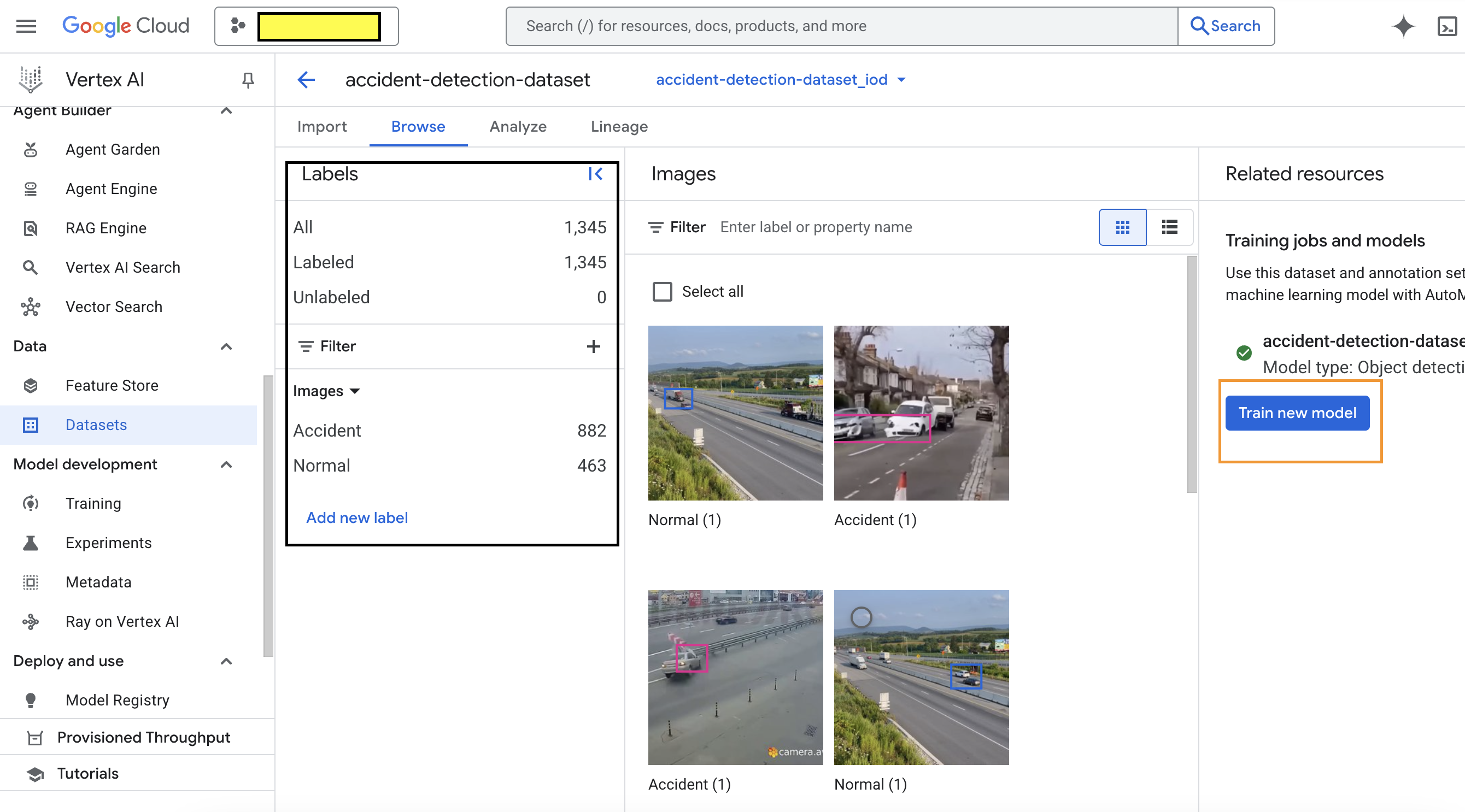
Task: Collapse the Labels panel
Action: point(595,174)
